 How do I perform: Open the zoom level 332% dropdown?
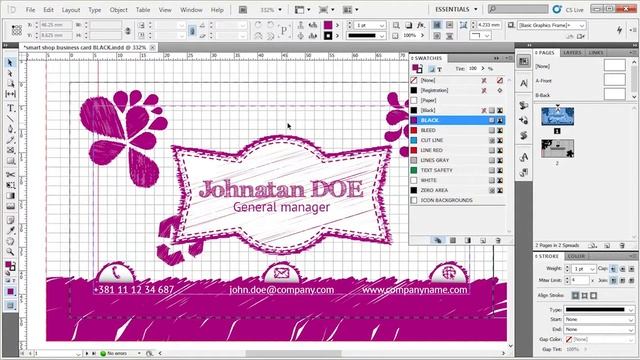click(x=280, y=9)
